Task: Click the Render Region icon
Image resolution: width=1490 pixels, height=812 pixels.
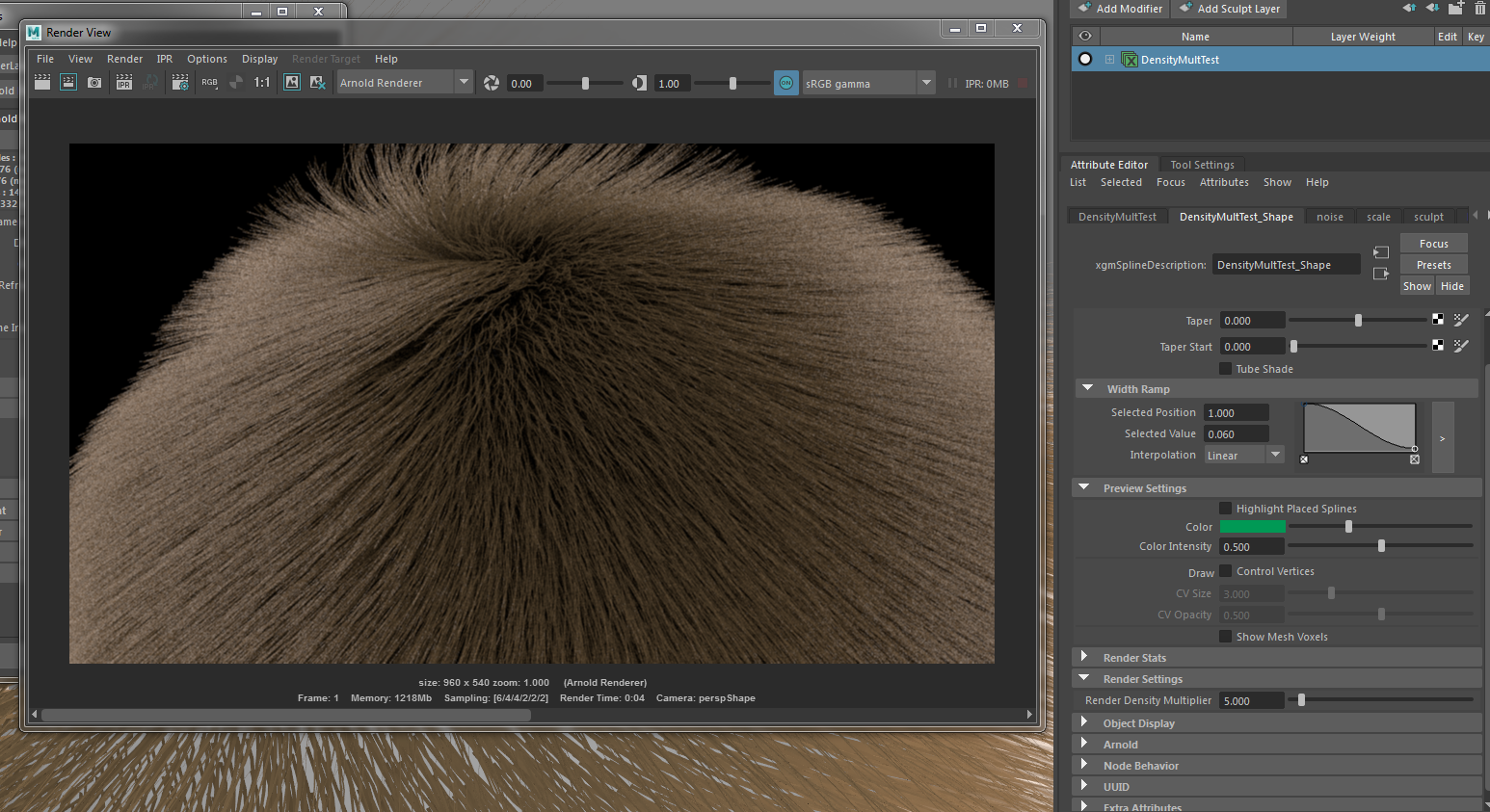Action: 68,83
